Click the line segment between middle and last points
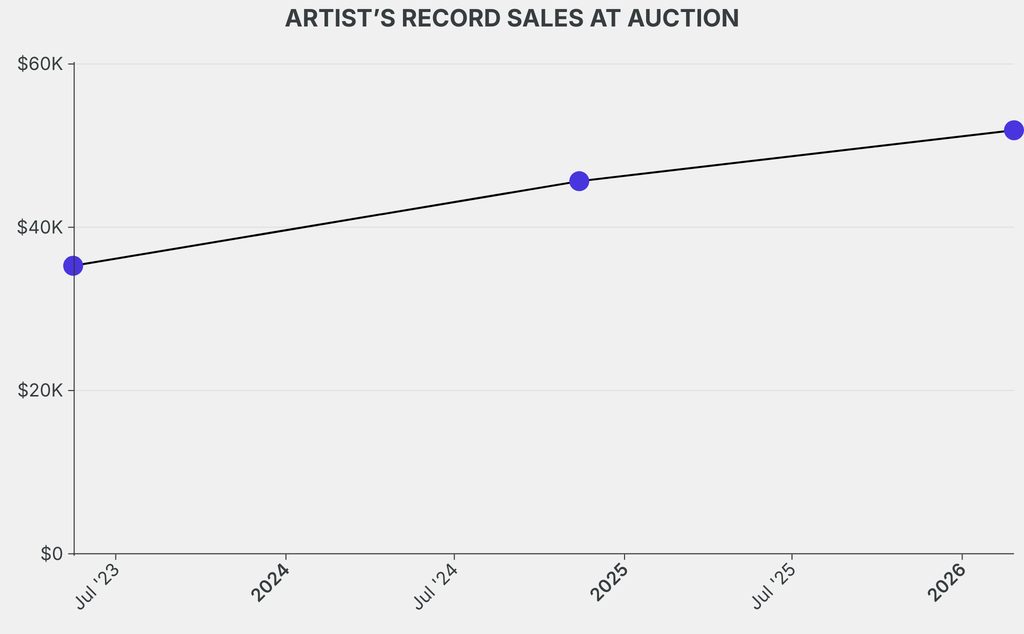This screenshot has width=1024, height=634. point(796,155)
